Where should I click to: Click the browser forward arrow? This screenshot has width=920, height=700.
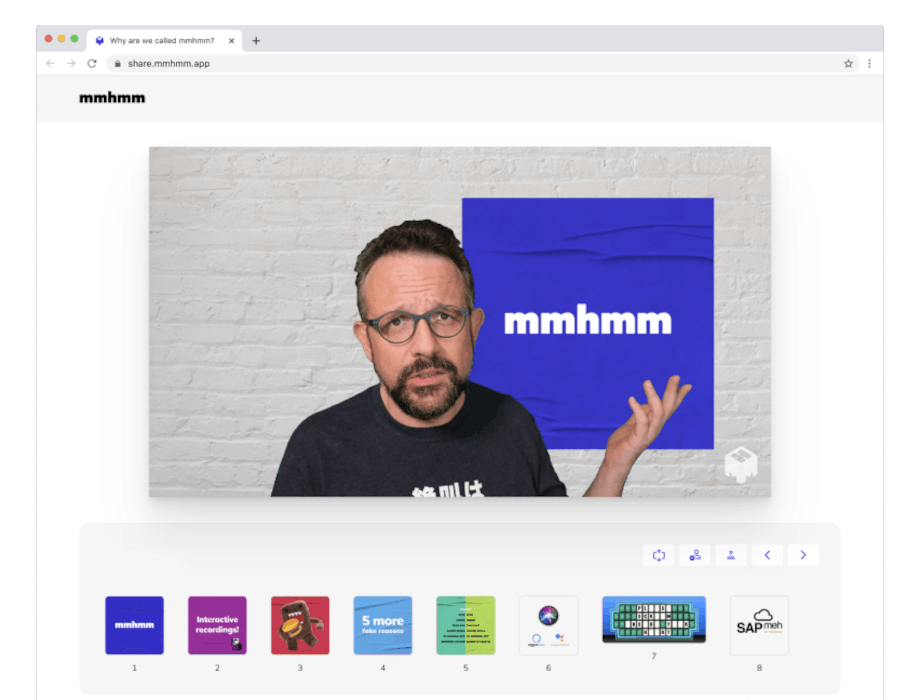coord(71,63)
